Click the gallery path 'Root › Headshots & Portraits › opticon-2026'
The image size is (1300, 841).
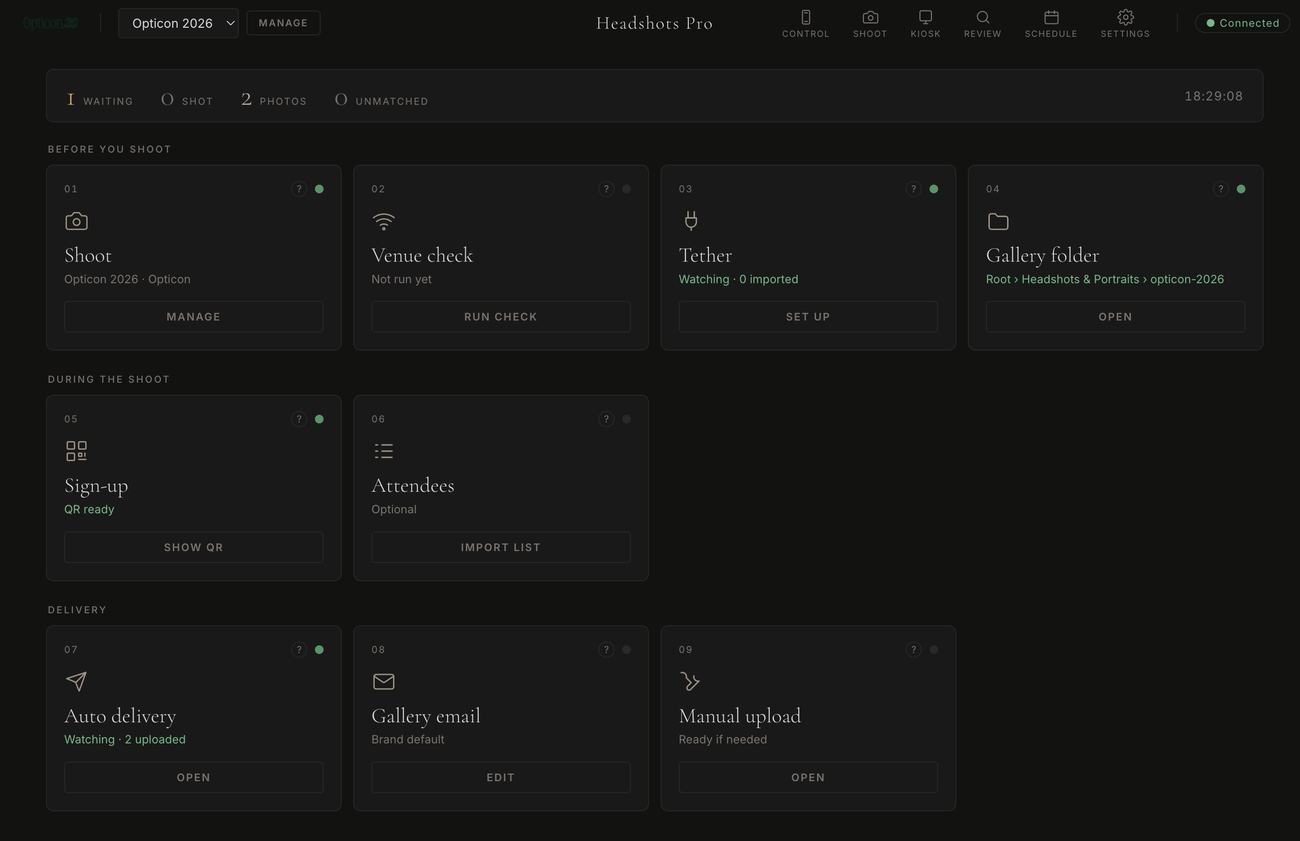point(1105,279)
